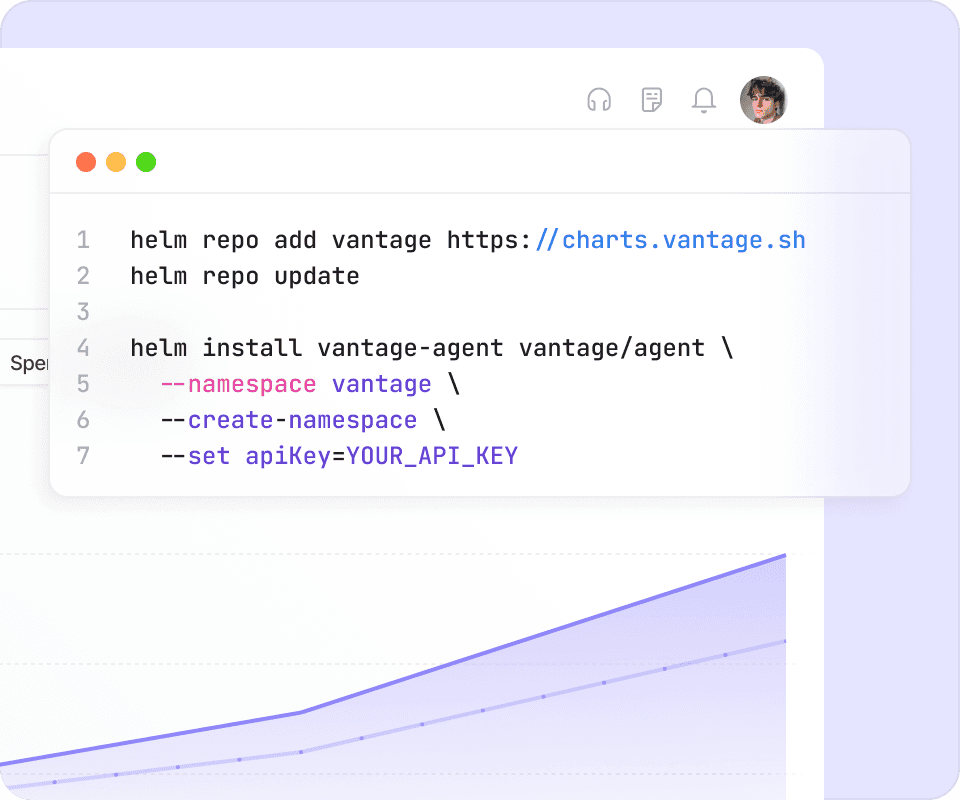Click the --create-namespace flag
Image resolution: width=960 pixels, height=800 pixels.
coord(288,420)
